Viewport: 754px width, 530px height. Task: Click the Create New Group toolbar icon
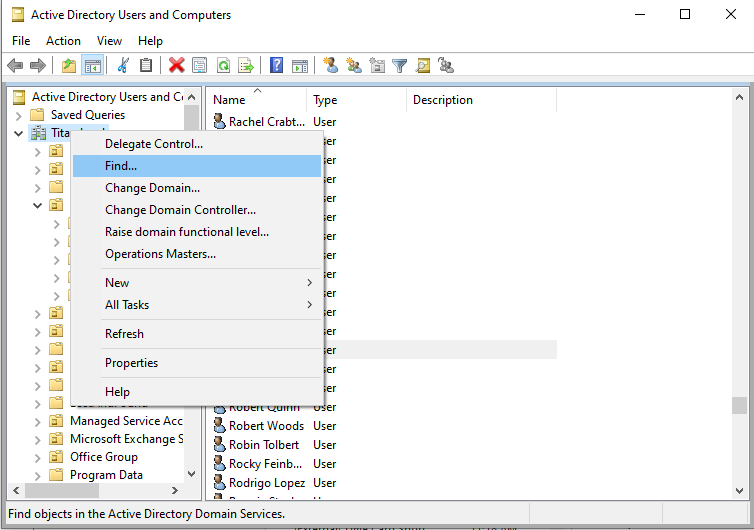(x=354, y=65)
